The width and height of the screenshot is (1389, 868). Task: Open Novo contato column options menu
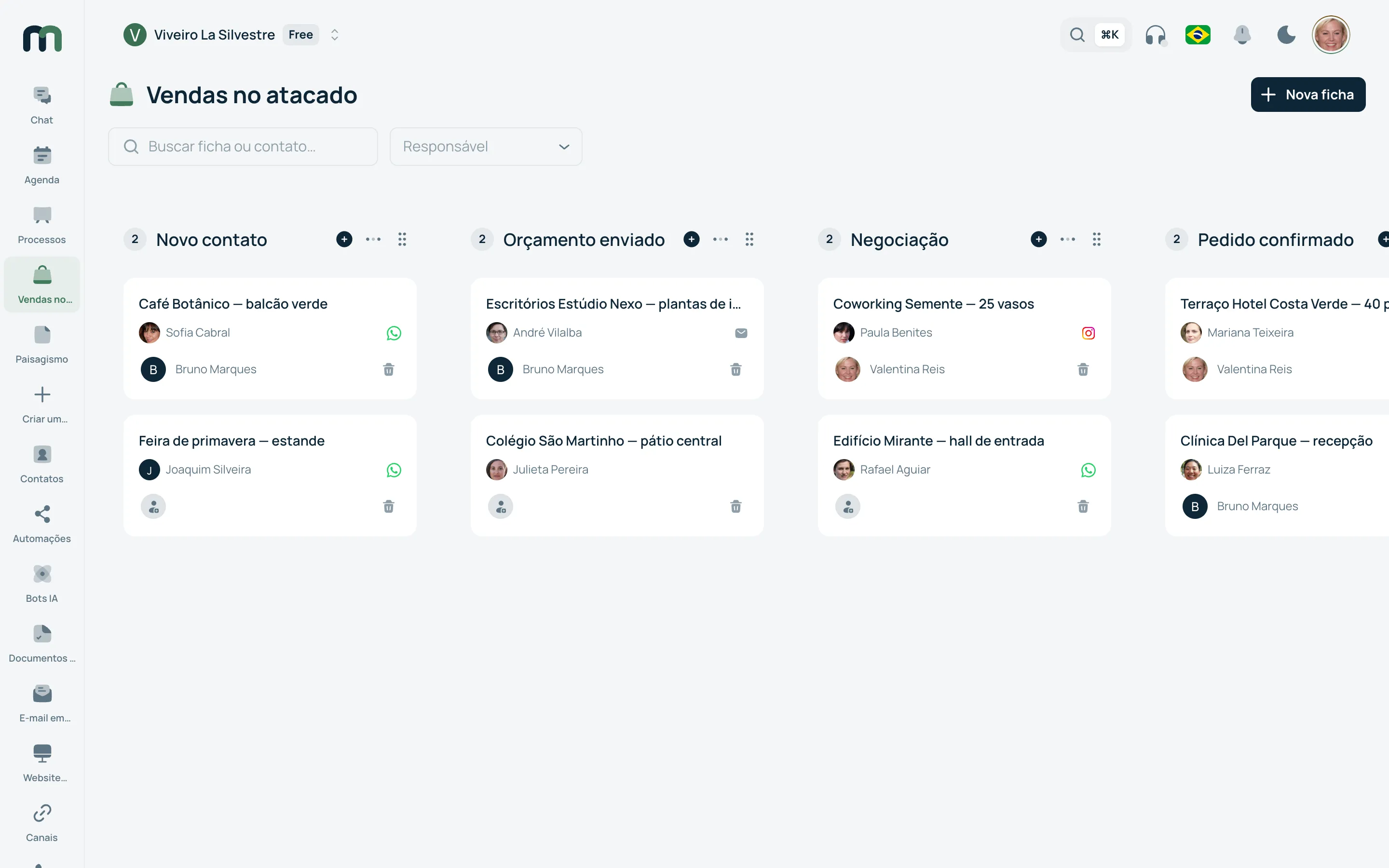373,239
